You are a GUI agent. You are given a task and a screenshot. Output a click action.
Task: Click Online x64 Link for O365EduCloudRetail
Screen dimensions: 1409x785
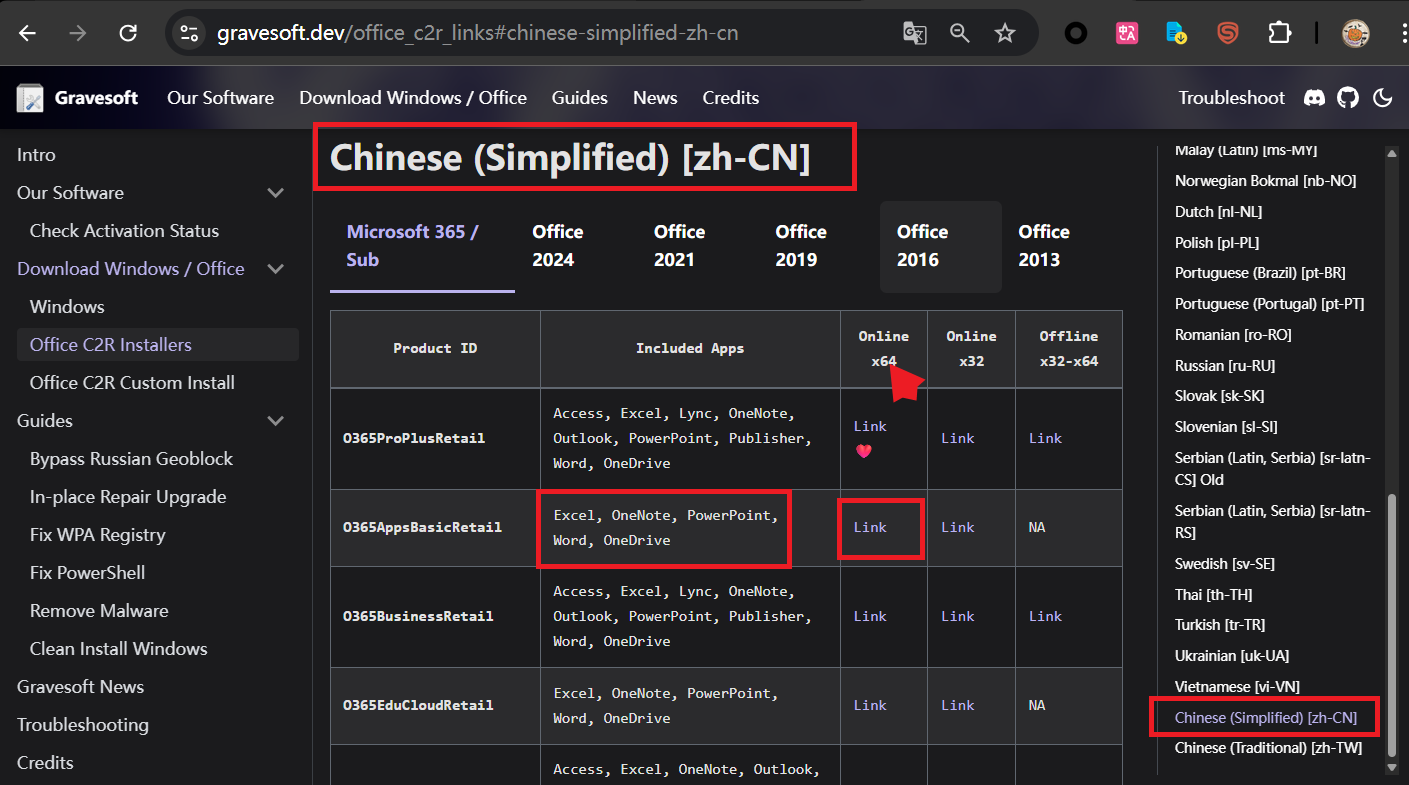[x=870, y=705]
